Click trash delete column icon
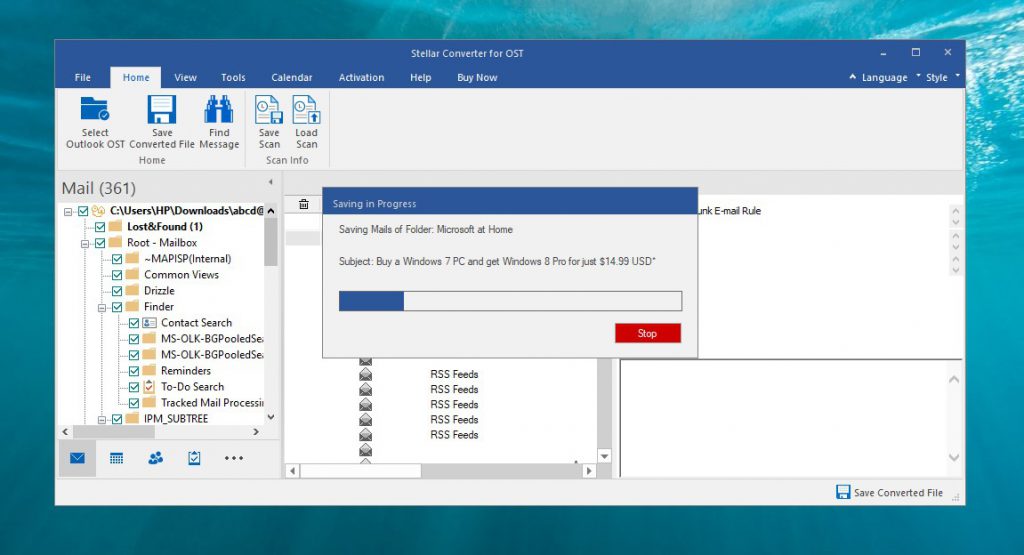Image resolution: width=1024 pixels, height=555 pixels. click(x=304, y=204)
